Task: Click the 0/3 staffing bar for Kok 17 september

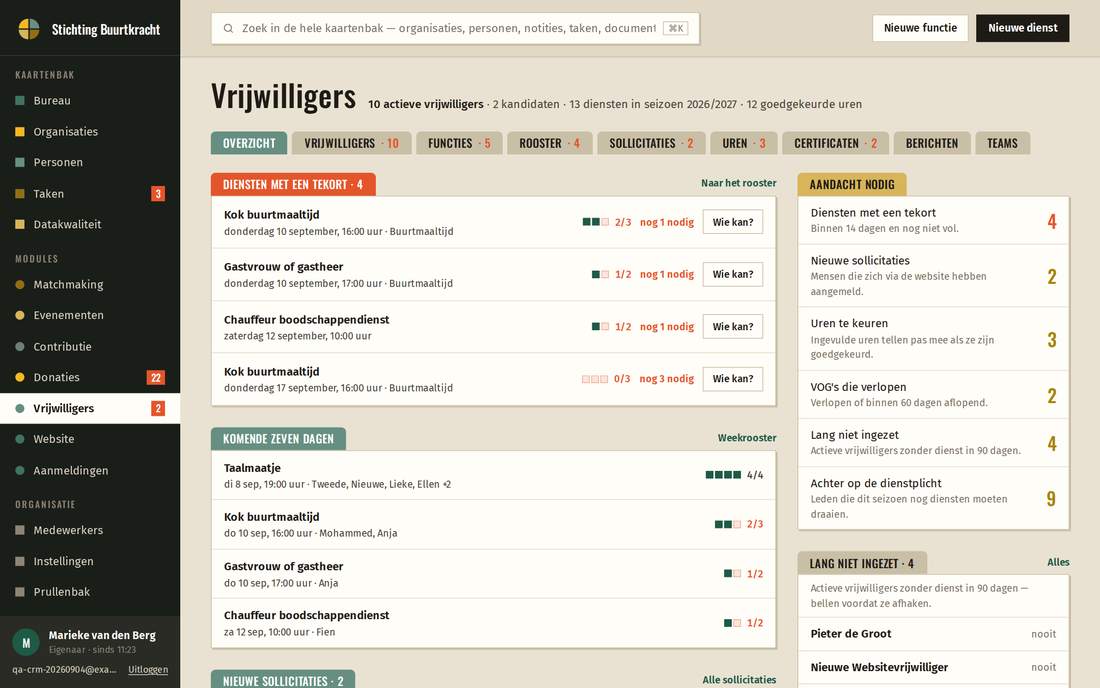Action: pos(595,379)
